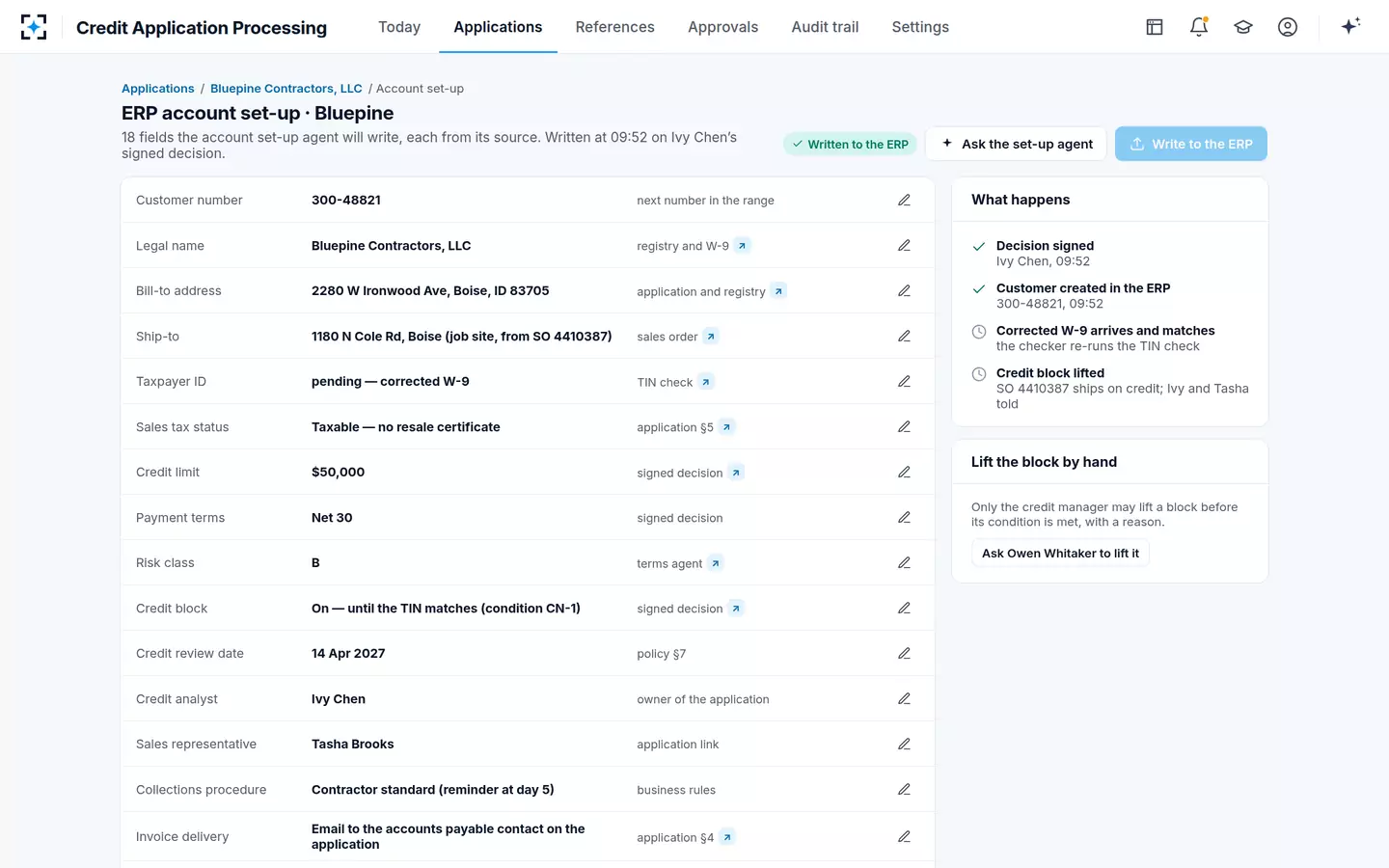Open the notifications bell icon
Screen dimensions: 1389x868
click(x=1199, y=27)
